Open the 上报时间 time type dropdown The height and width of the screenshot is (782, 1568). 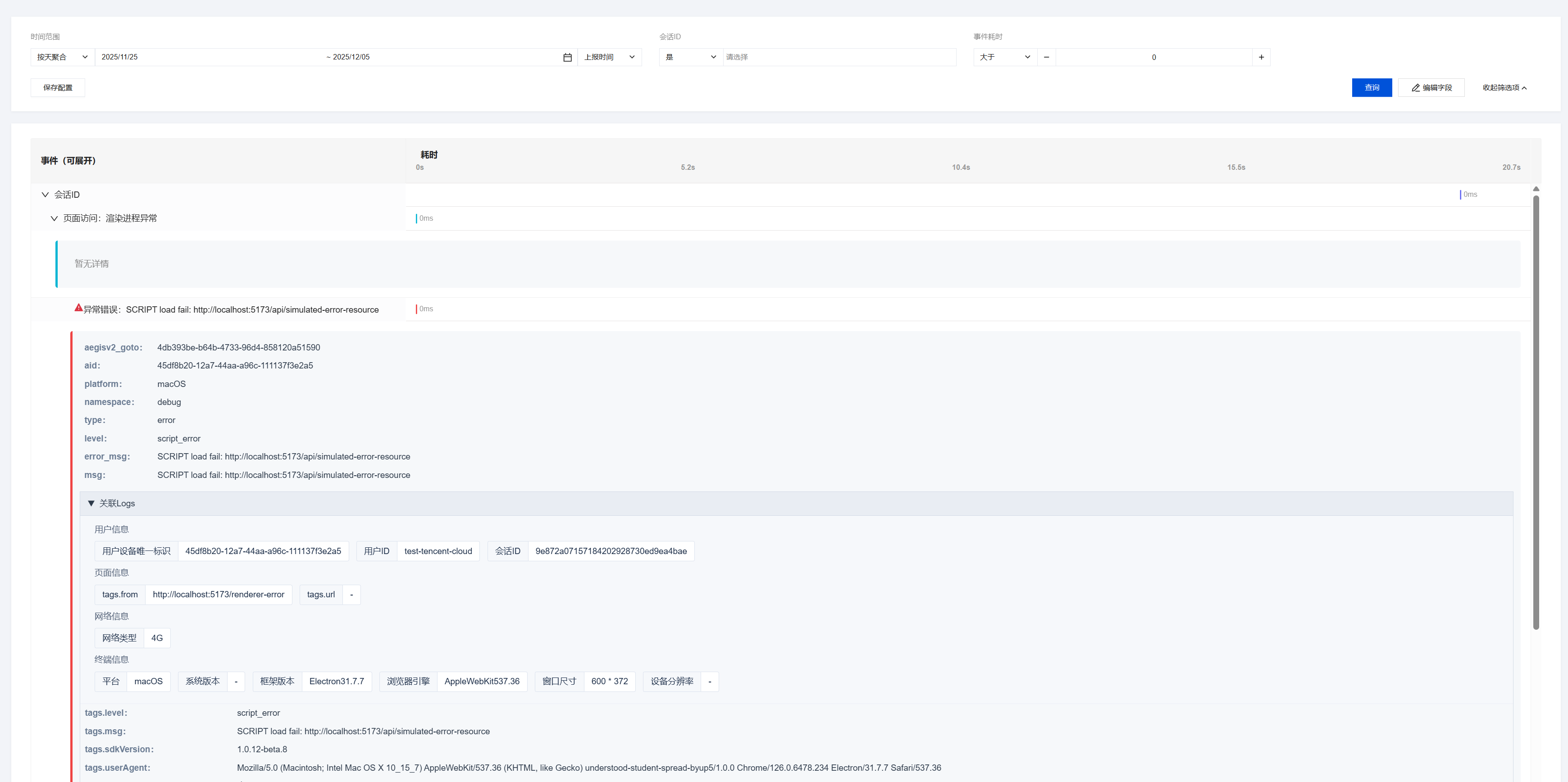pos(609,57)
